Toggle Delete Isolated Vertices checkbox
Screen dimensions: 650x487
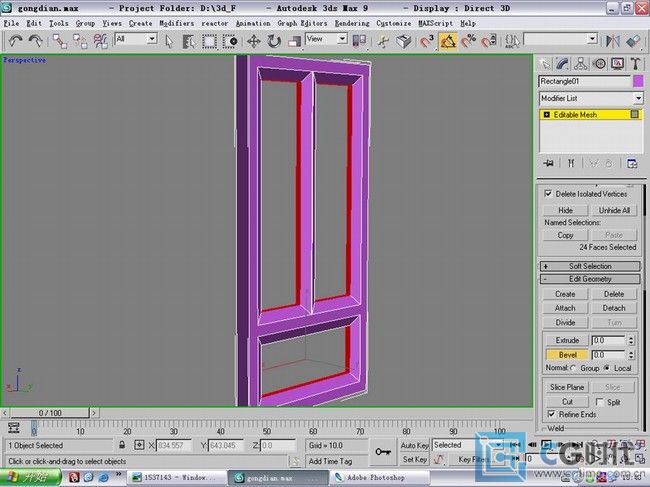[x=548, y=194]
